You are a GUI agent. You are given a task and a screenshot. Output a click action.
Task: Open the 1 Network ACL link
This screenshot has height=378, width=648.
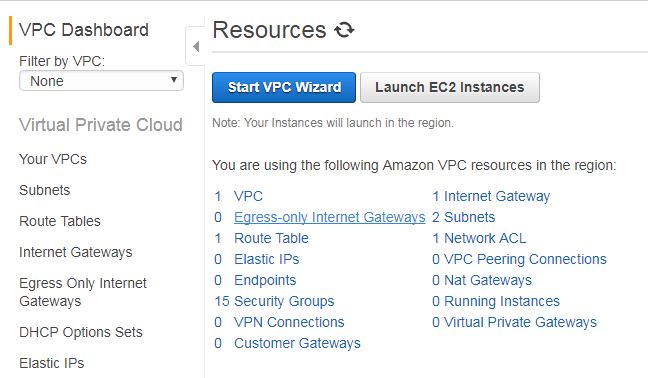click(479, 238)
